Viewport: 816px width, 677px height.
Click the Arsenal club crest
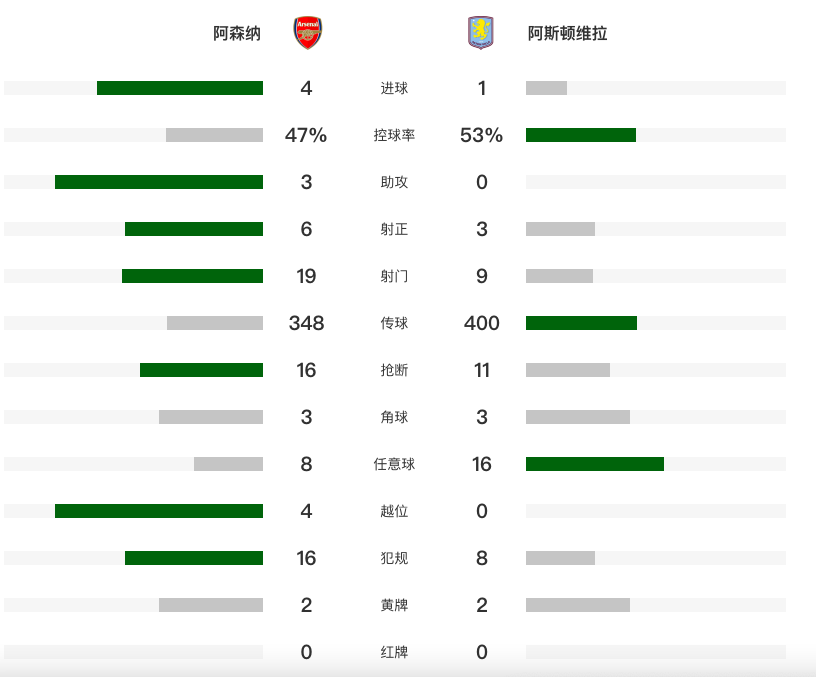click(x=307, y=33)
